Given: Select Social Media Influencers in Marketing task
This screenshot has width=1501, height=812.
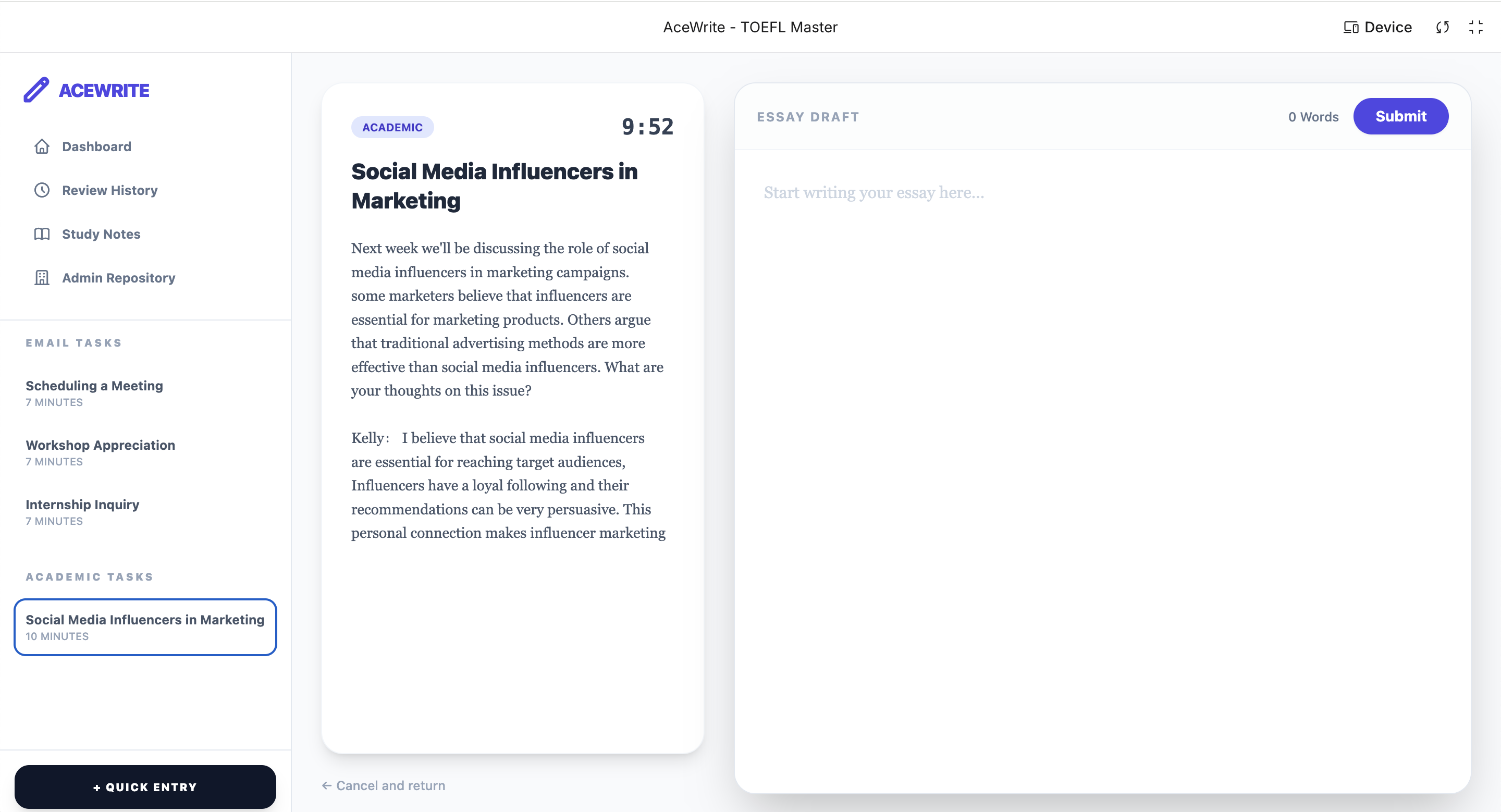Looking at the screenshot, I should click(x=146, y=627).
